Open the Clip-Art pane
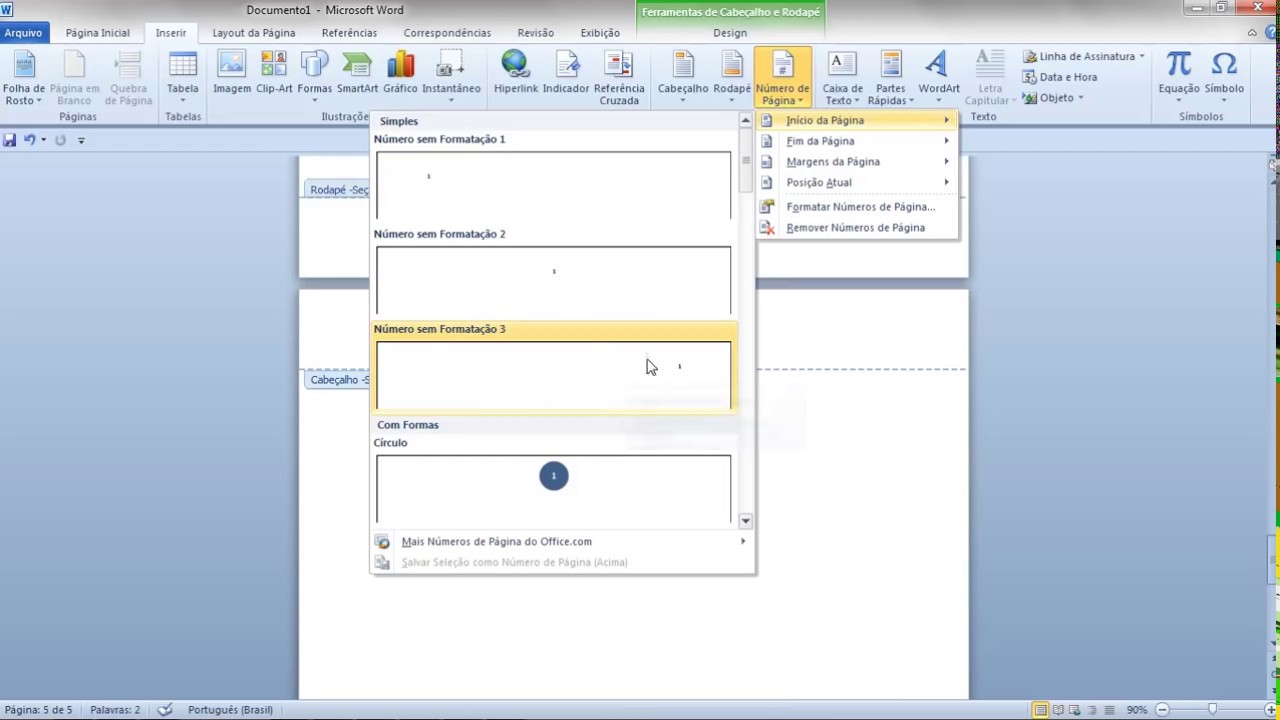1280x720 pixels. pos(274,73)
